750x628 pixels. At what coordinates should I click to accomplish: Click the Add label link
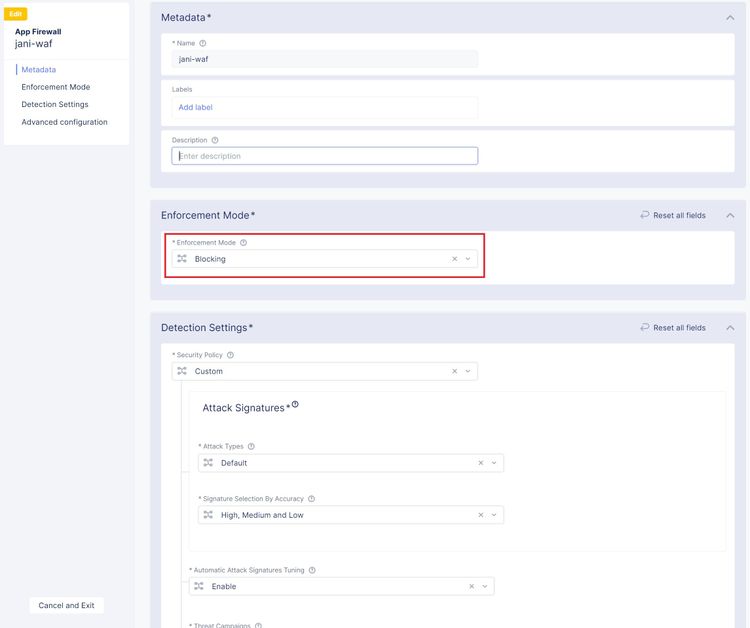coord(195,107)
